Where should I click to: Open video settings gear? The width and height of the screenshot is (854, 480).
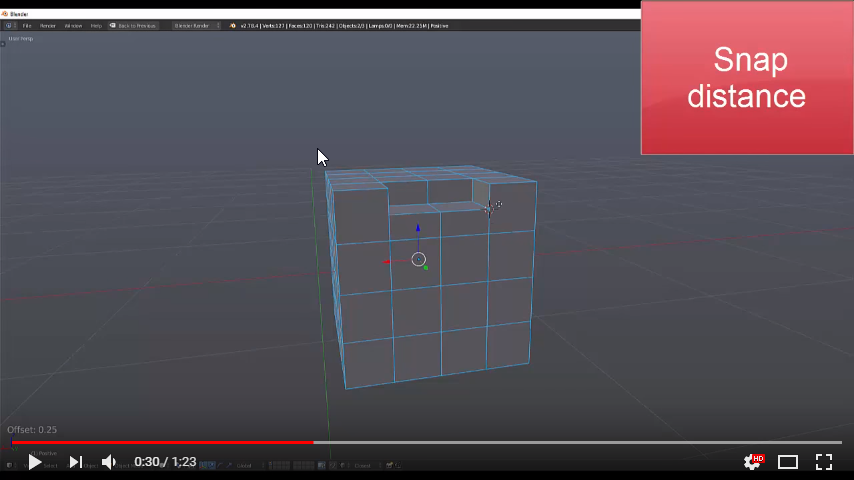pyautogui.click(x=754, y=461)
